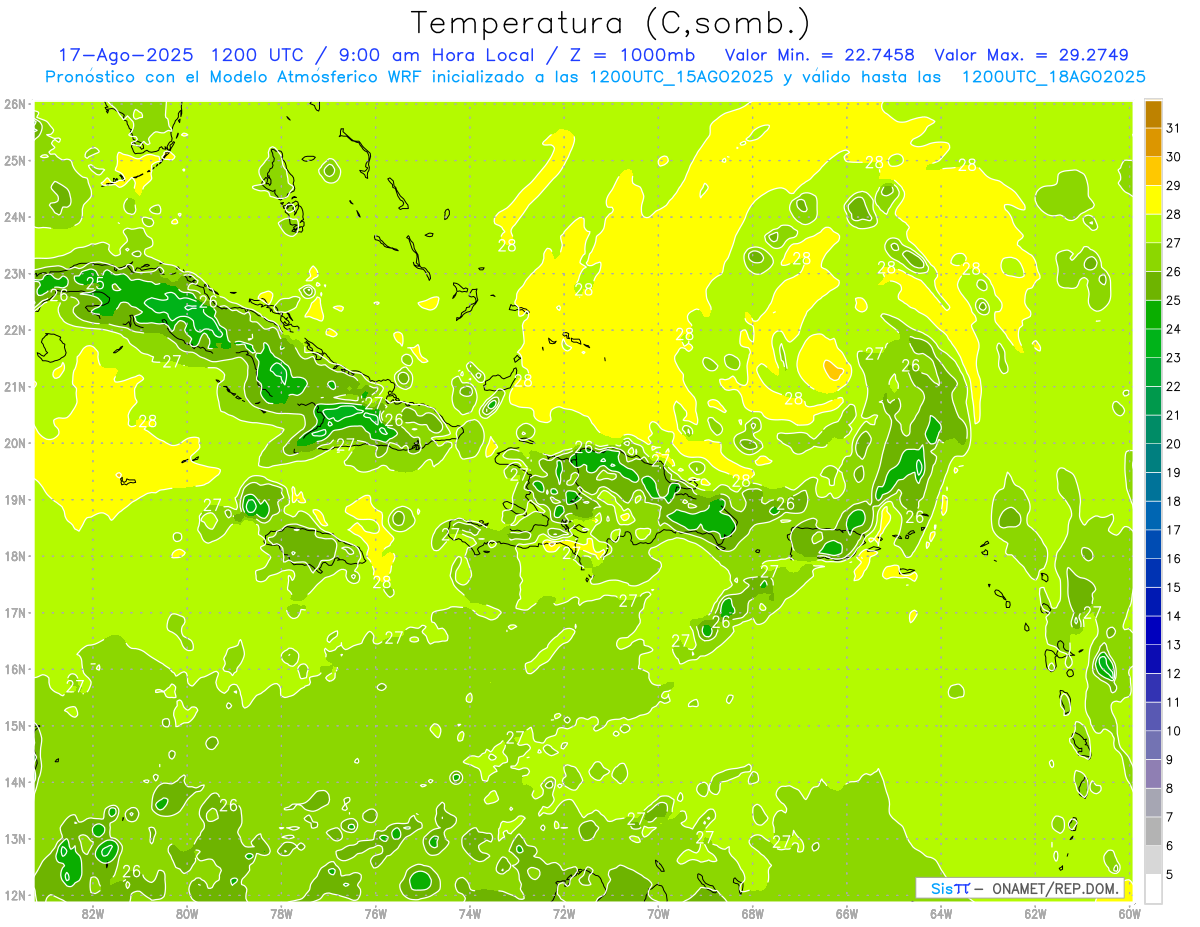Image resolution: width=1200 pixels, height=927 pixels.
Task: Pick the brown-orange legend swatch above 31
Action: click(1153, 114)
